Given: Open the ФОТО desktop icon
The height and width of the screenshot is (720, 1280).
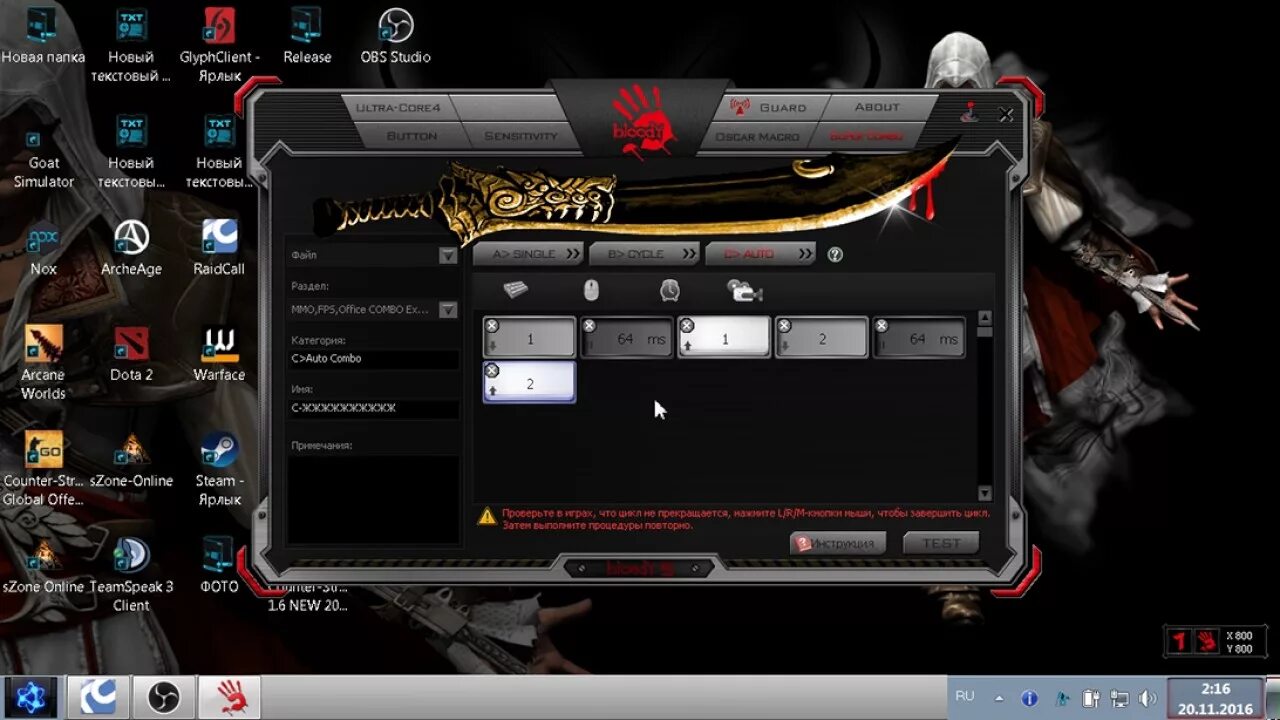Looking at the screenshot, I should pyautogui.click(x=219, y=566).
